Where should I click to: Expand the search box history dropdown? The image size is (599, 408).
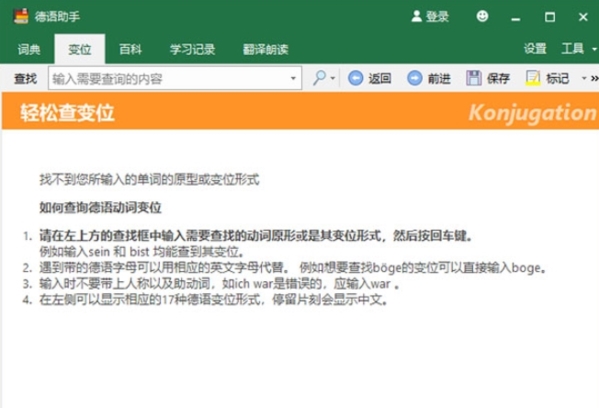[293, 79]
